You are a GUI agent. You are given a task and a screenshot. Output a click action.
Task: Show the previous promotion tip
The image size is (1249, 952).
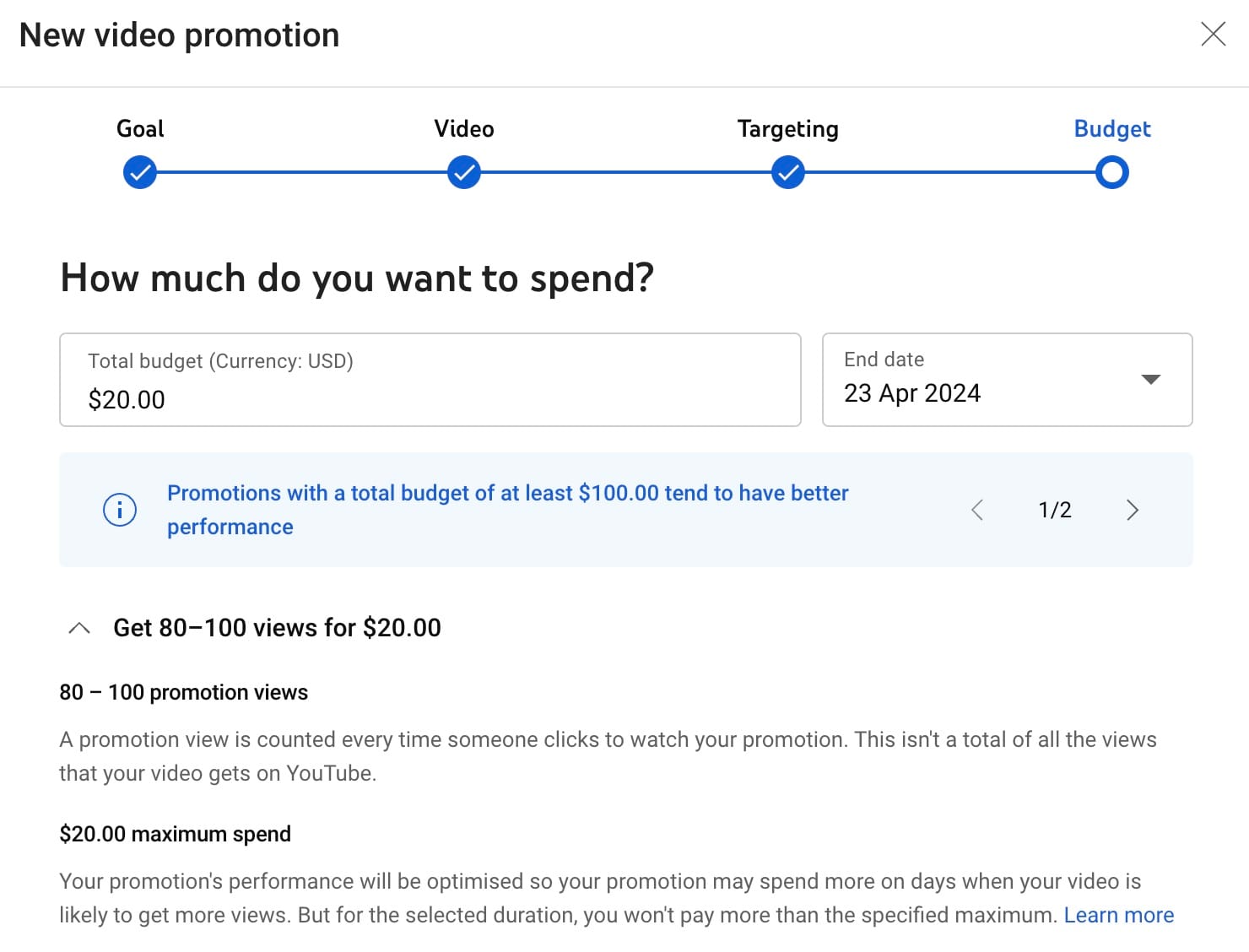click(976, 510)
